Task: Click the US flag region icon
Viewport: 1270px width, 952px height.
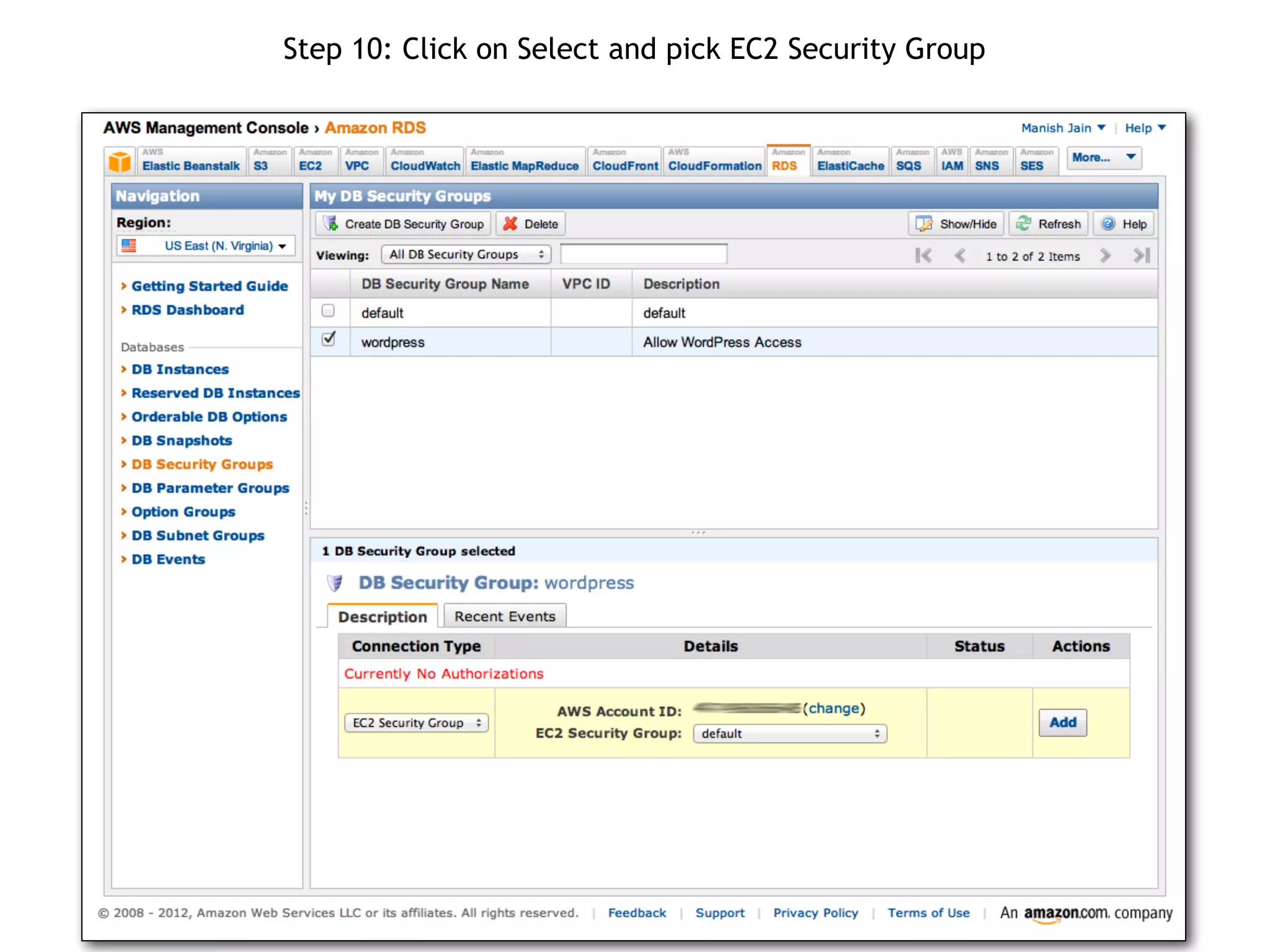Action: click(x=129, y=245)
